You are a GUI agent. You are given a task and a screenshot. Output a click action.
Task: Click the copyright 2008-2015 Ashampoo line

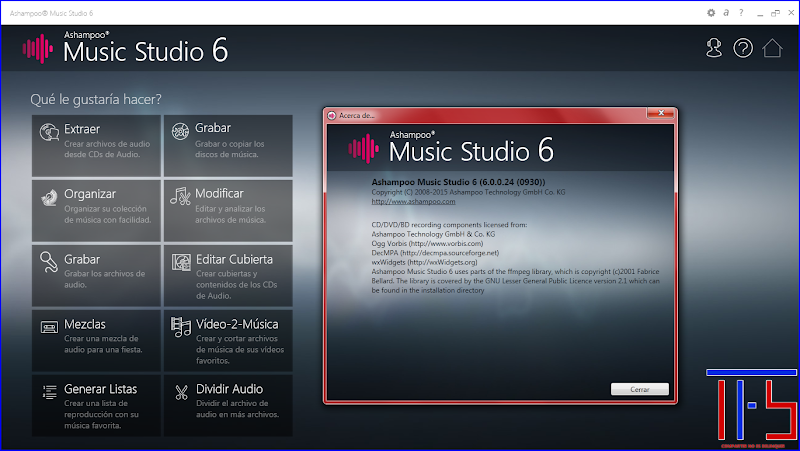pyautogui.click(x=468, y=192)
